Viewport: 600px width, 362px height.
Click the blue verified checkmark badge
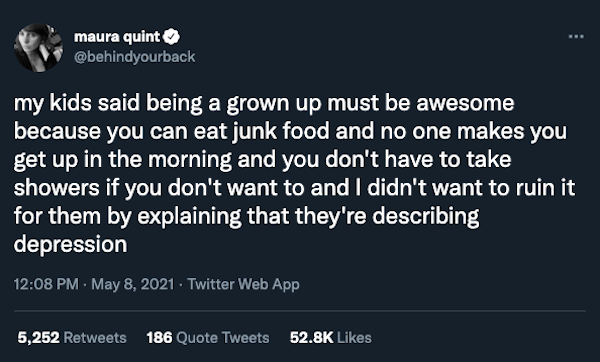[x=171, y=37]
